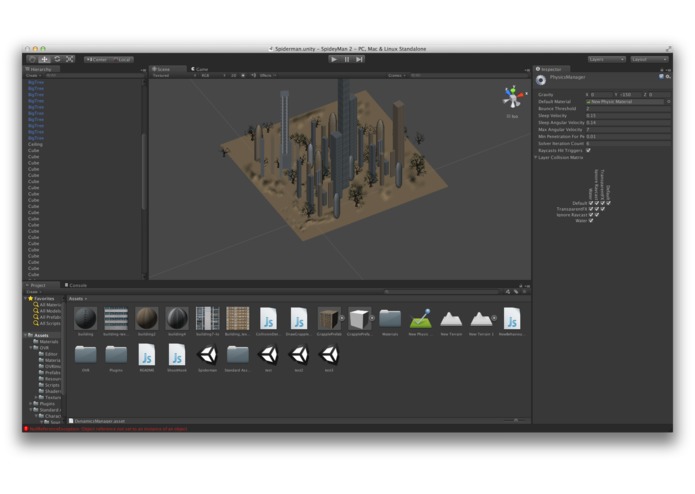Toggle Ignore Raycast row Ignore Raycast checkbox
Viewport: 695px width, 494px height.
pyautogui.click(x=597, y=214)
